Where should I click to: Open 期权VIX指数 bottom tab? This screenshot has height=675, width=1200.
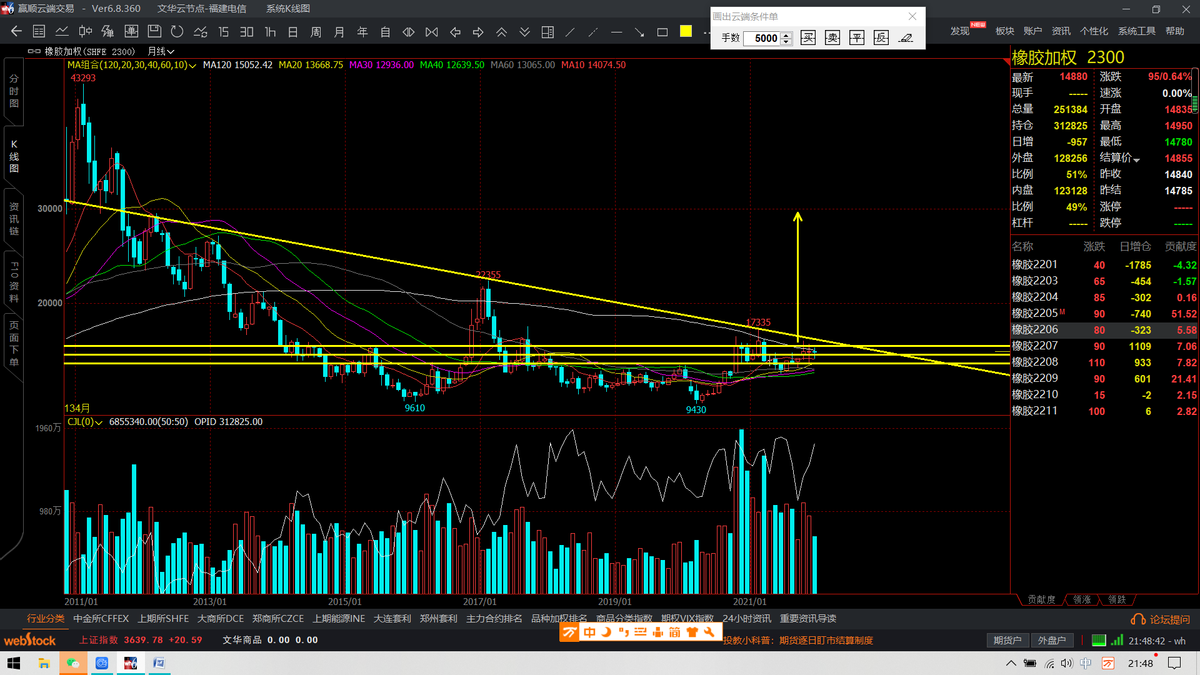(x=687, y=619)
